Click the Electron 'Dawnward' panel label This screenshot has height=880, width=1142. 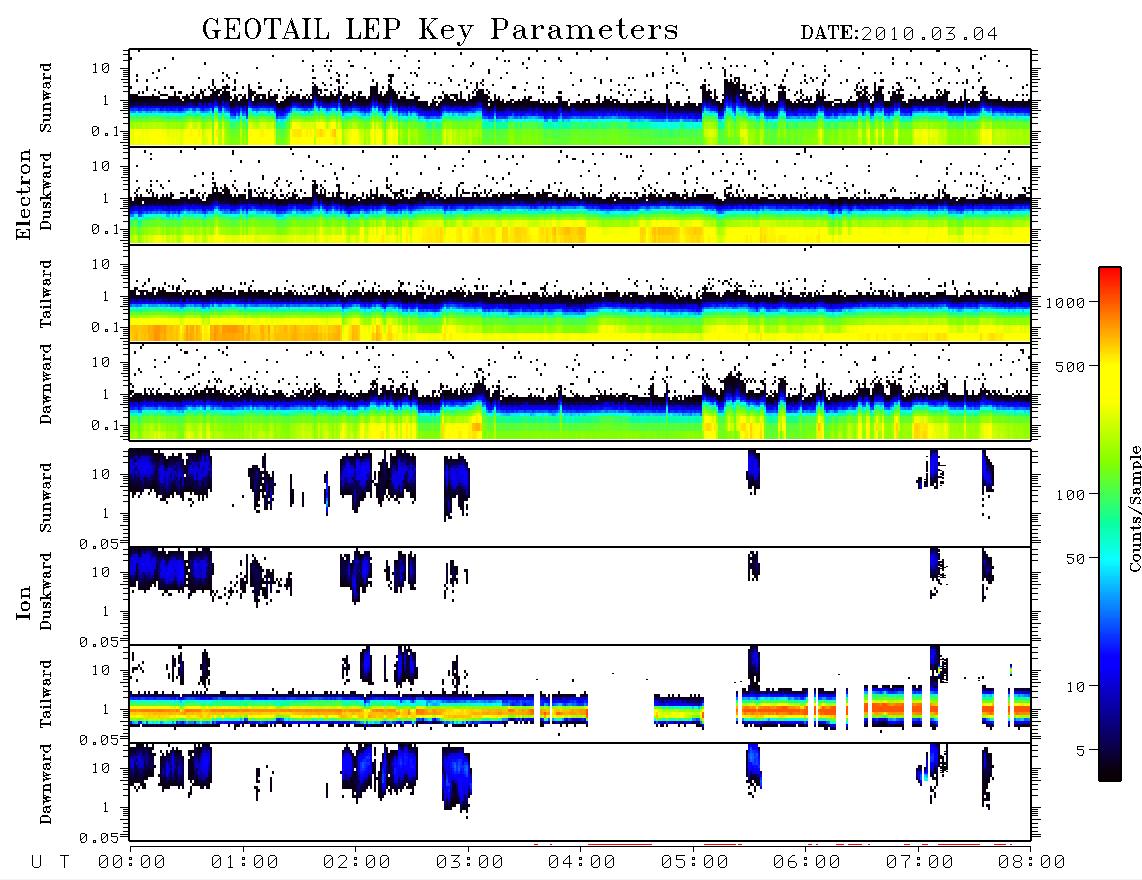(46, 384)
